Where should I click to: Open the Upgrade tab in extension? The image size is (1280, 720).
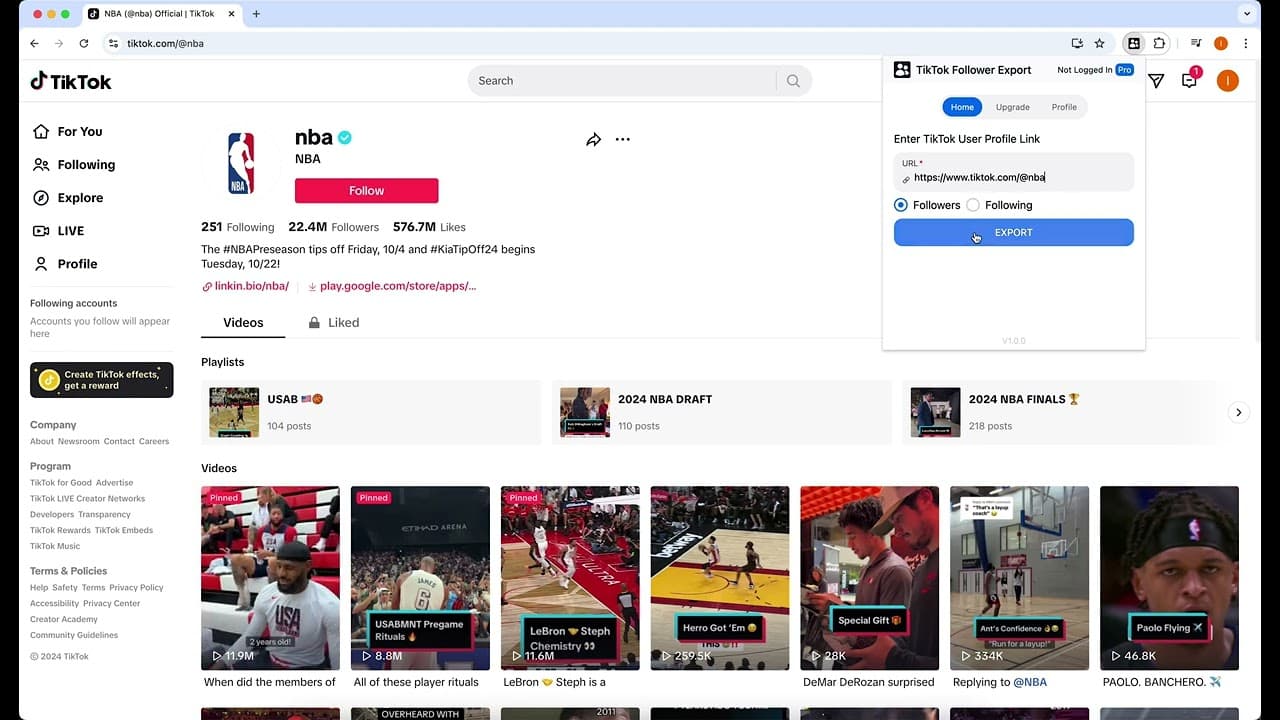point(1013,107)
